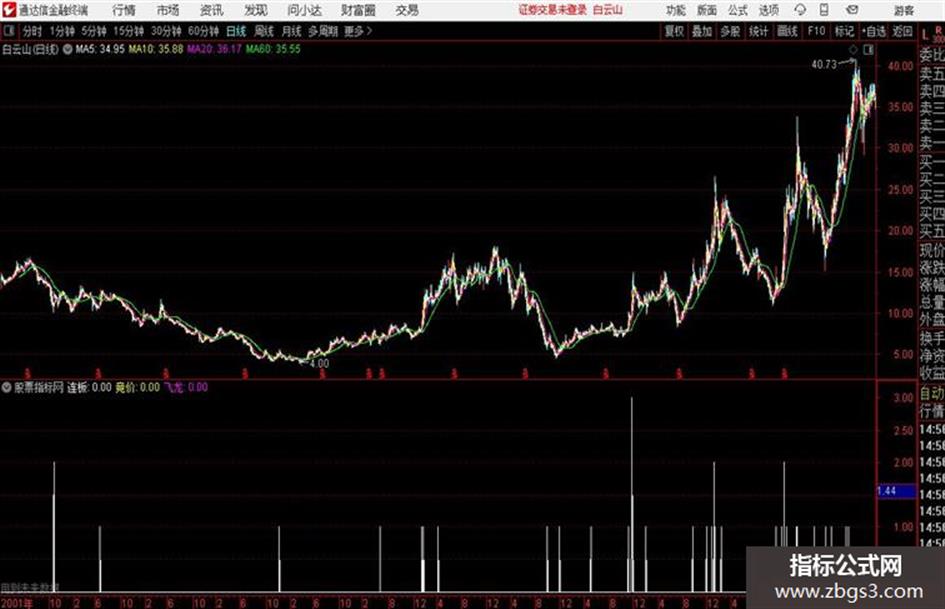Open the mobile phone icon in title bar
The width and height of the screenshot is (945, 609).
tap(824, 10)
